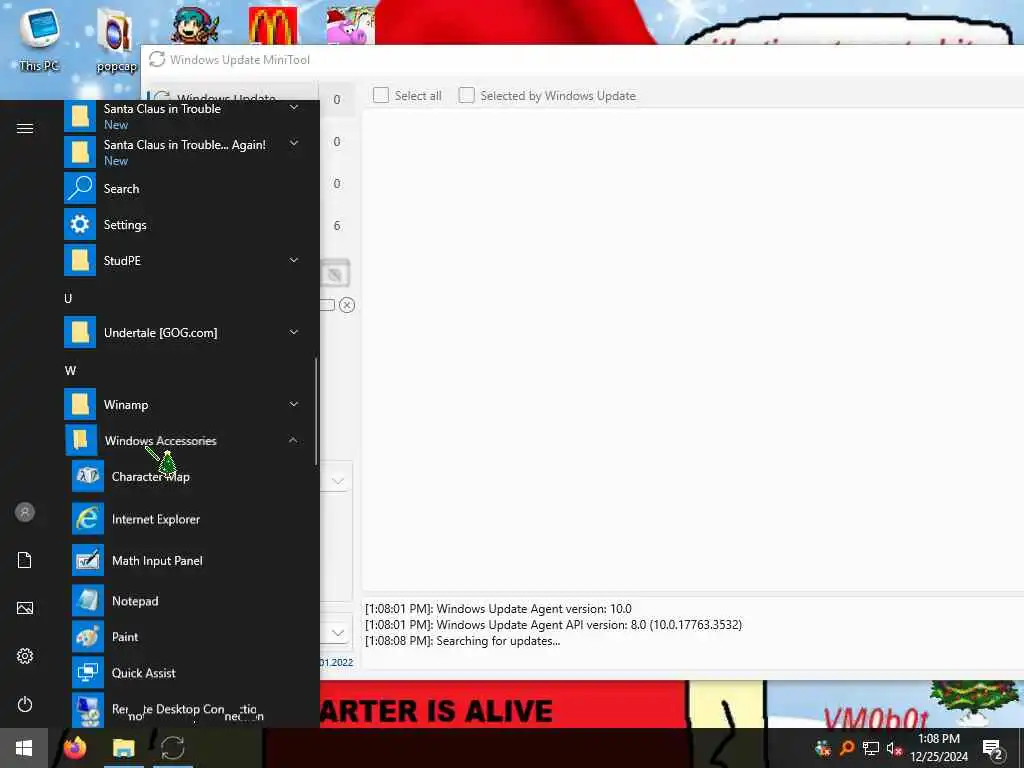Open Pictures from Start sidebar
The height and width of the screenshot is (768, 1024).
25,608
